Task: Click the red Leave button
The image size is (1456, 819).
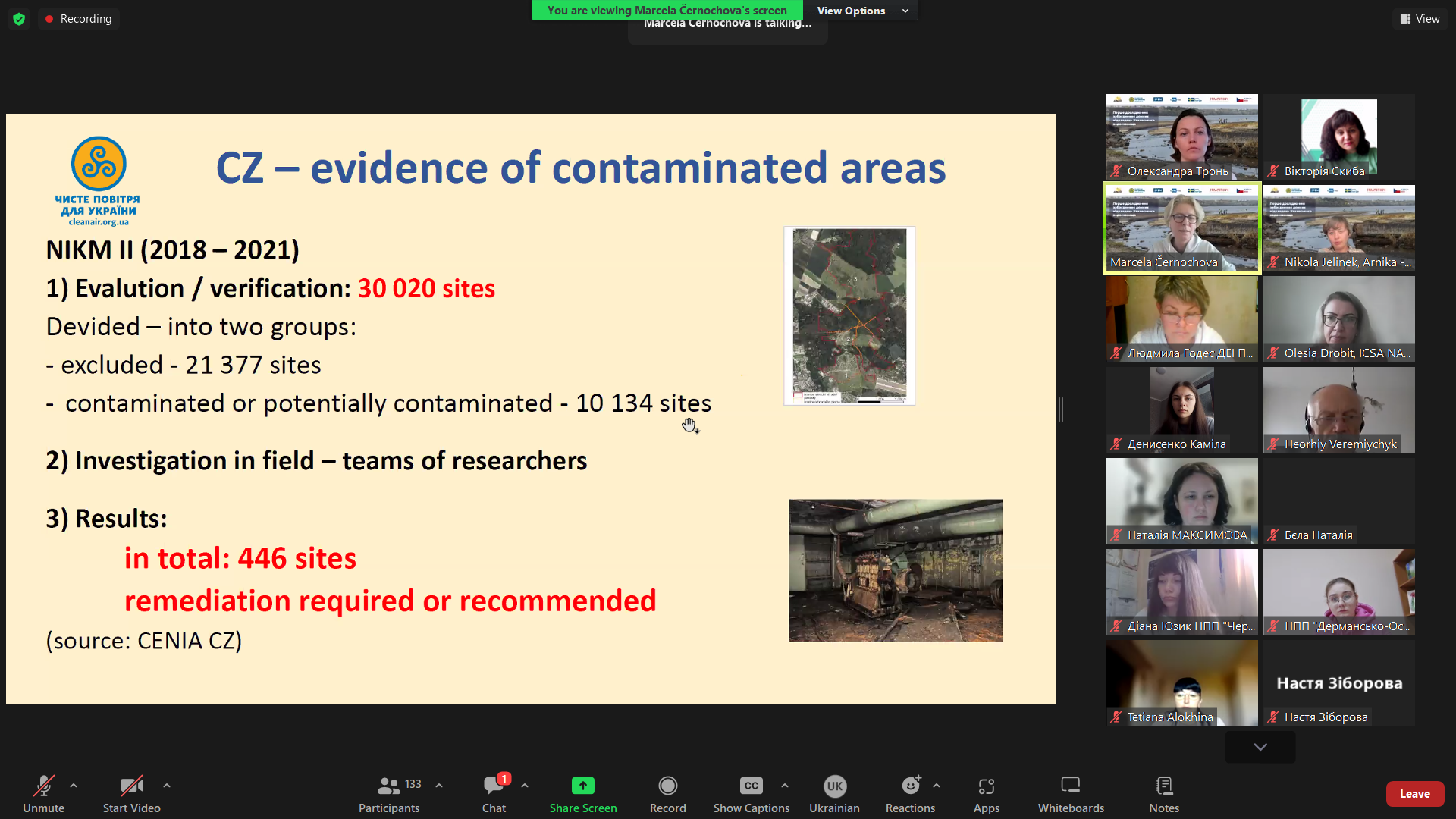Action: [x=1414, y=794]
